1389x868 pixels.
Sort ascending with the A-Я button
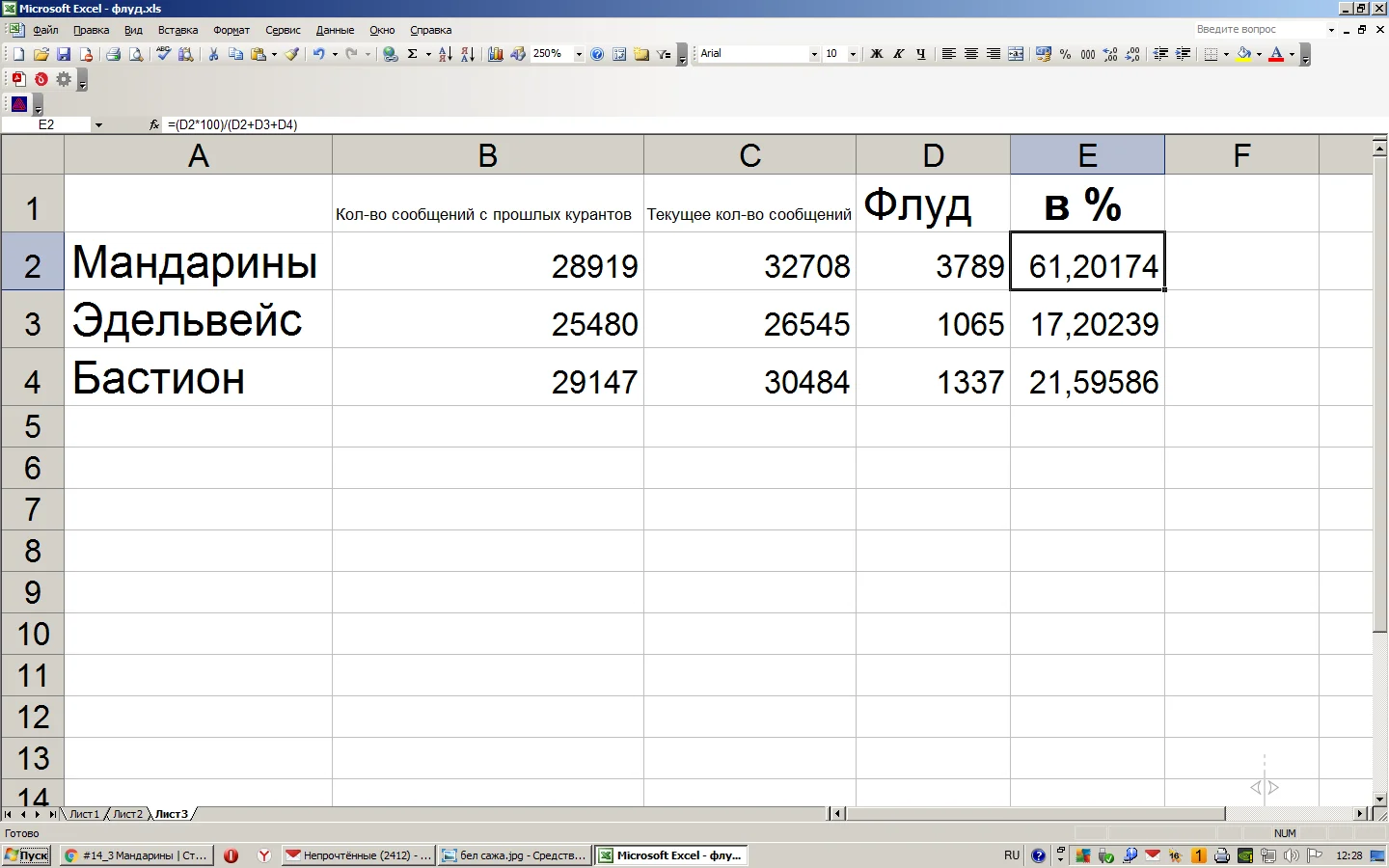pyautogui.click(x=445, y=54)
